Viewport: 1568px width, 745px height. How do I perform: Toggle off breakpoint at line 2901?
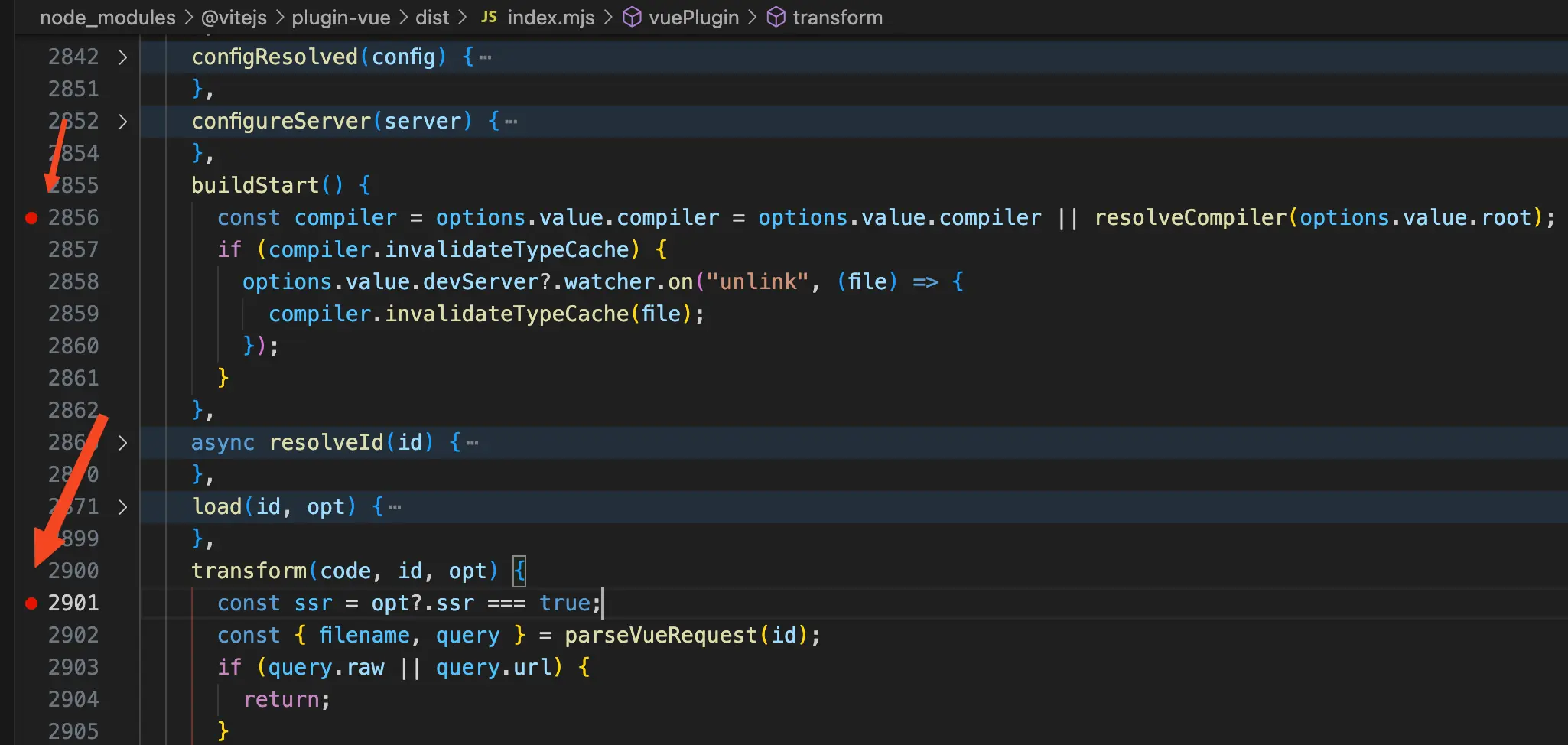click(31, 603)
